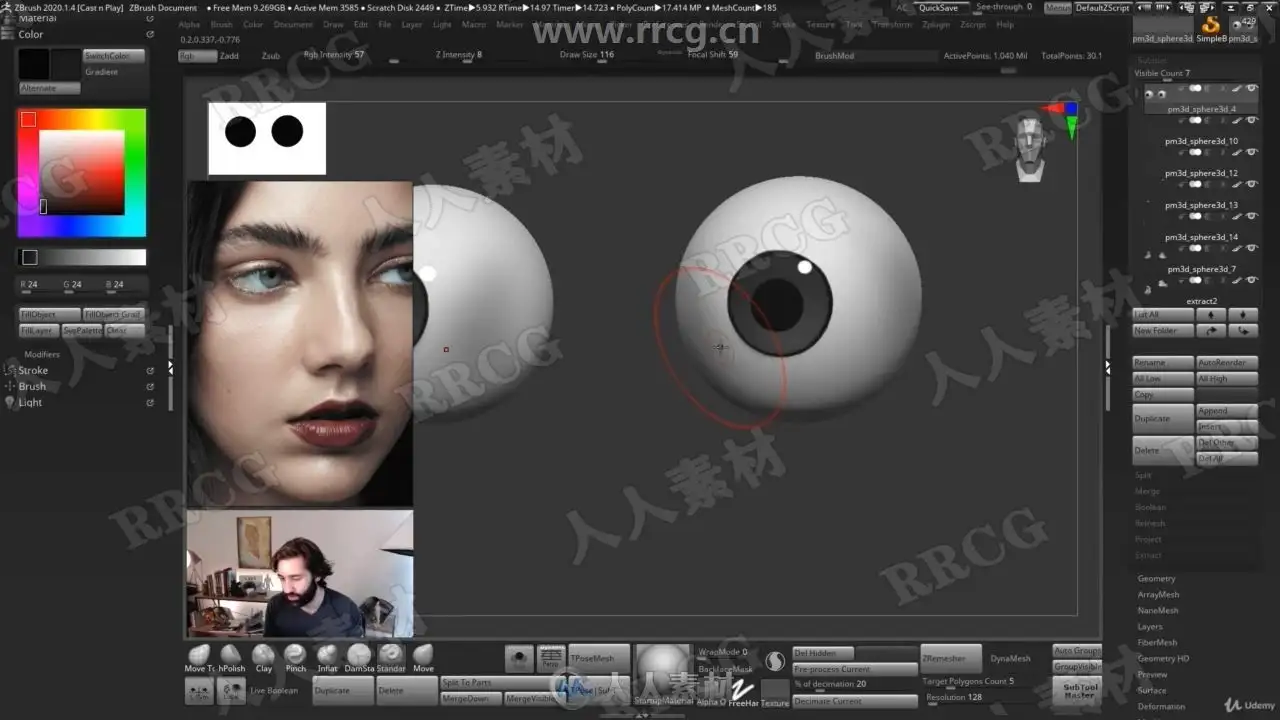Click in the color picker hue square
Viewport: 1280px width, 720px height.
[82, 172]
